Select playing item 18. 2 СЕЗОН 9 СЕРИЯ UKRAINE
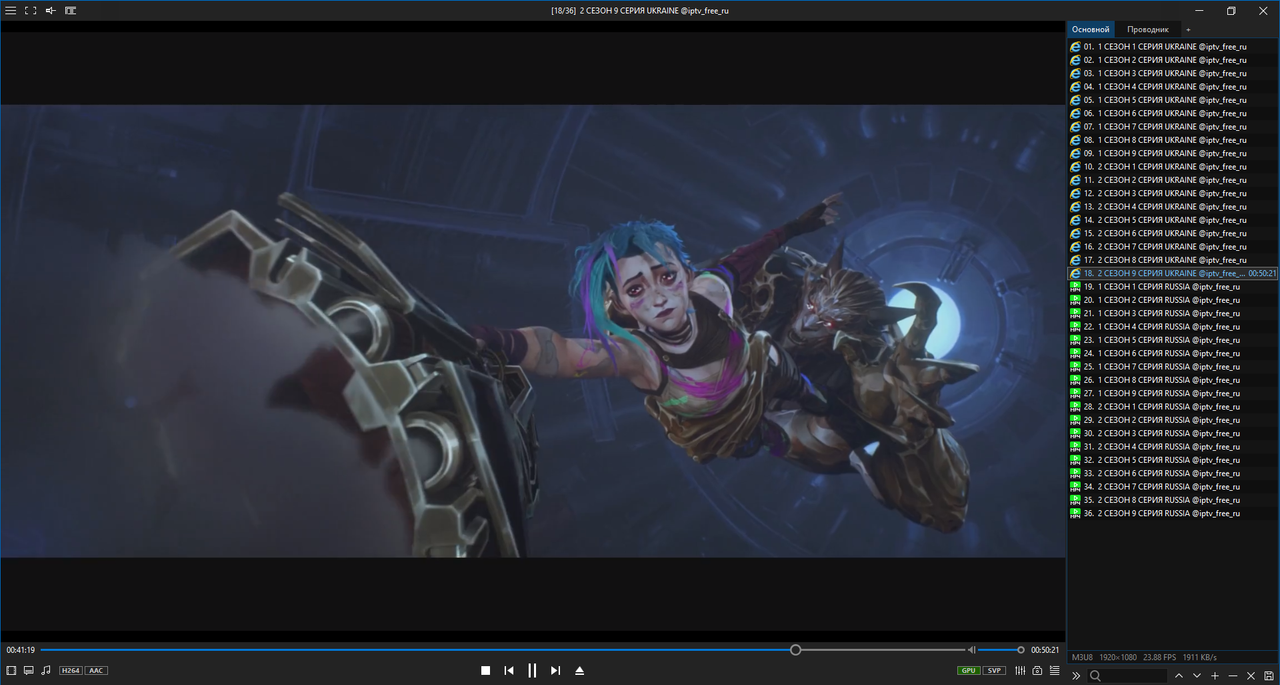This screenshot has width=1280, height=685. click(x=1173, y=273)
